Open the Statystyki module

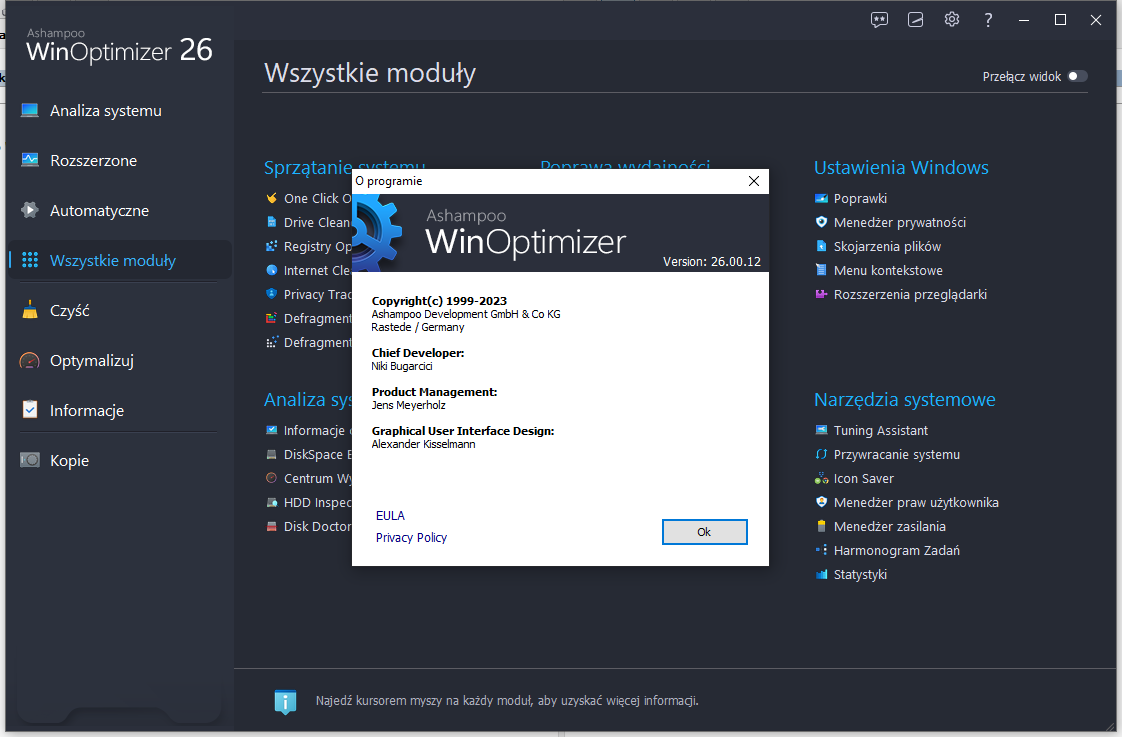(x=860, y=575)
